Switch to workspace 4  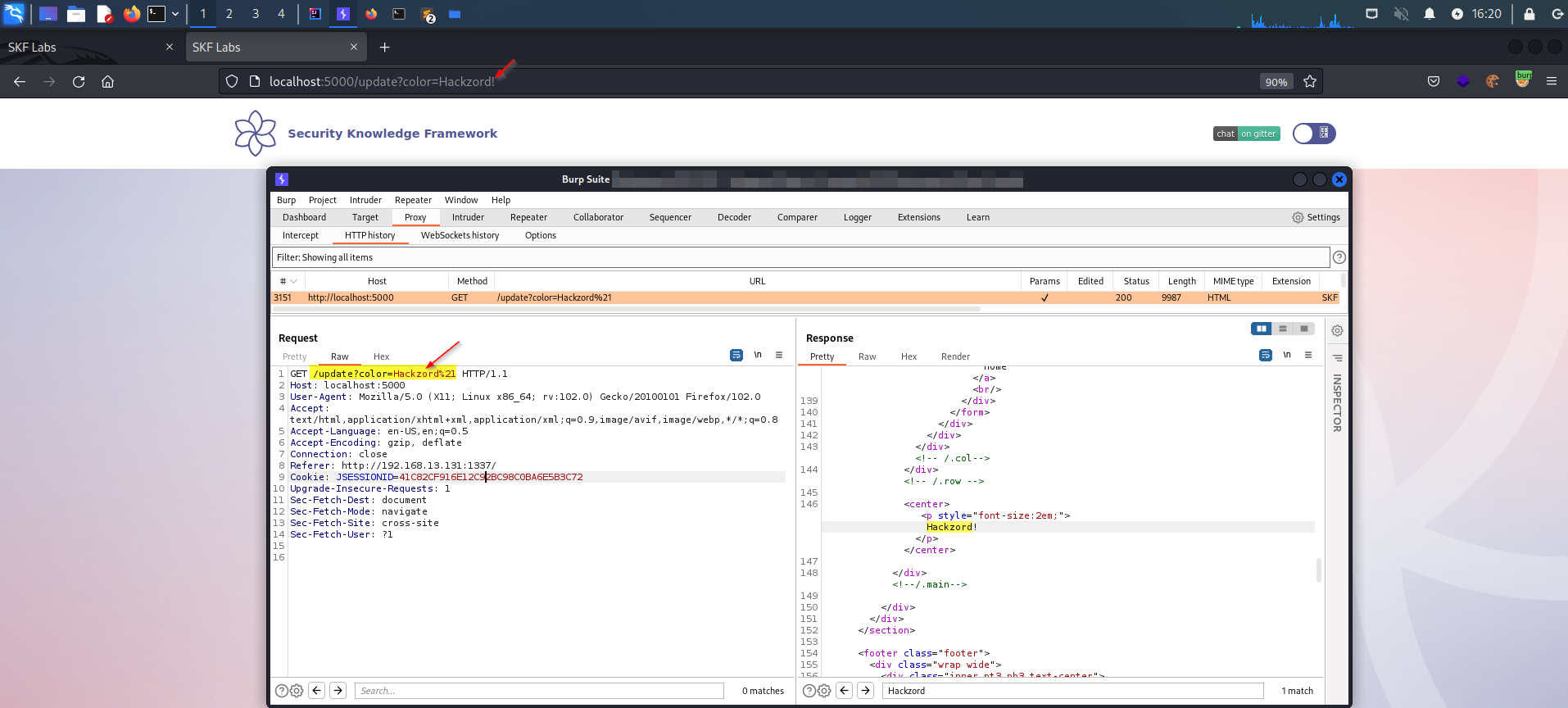(x=281, y=14)
